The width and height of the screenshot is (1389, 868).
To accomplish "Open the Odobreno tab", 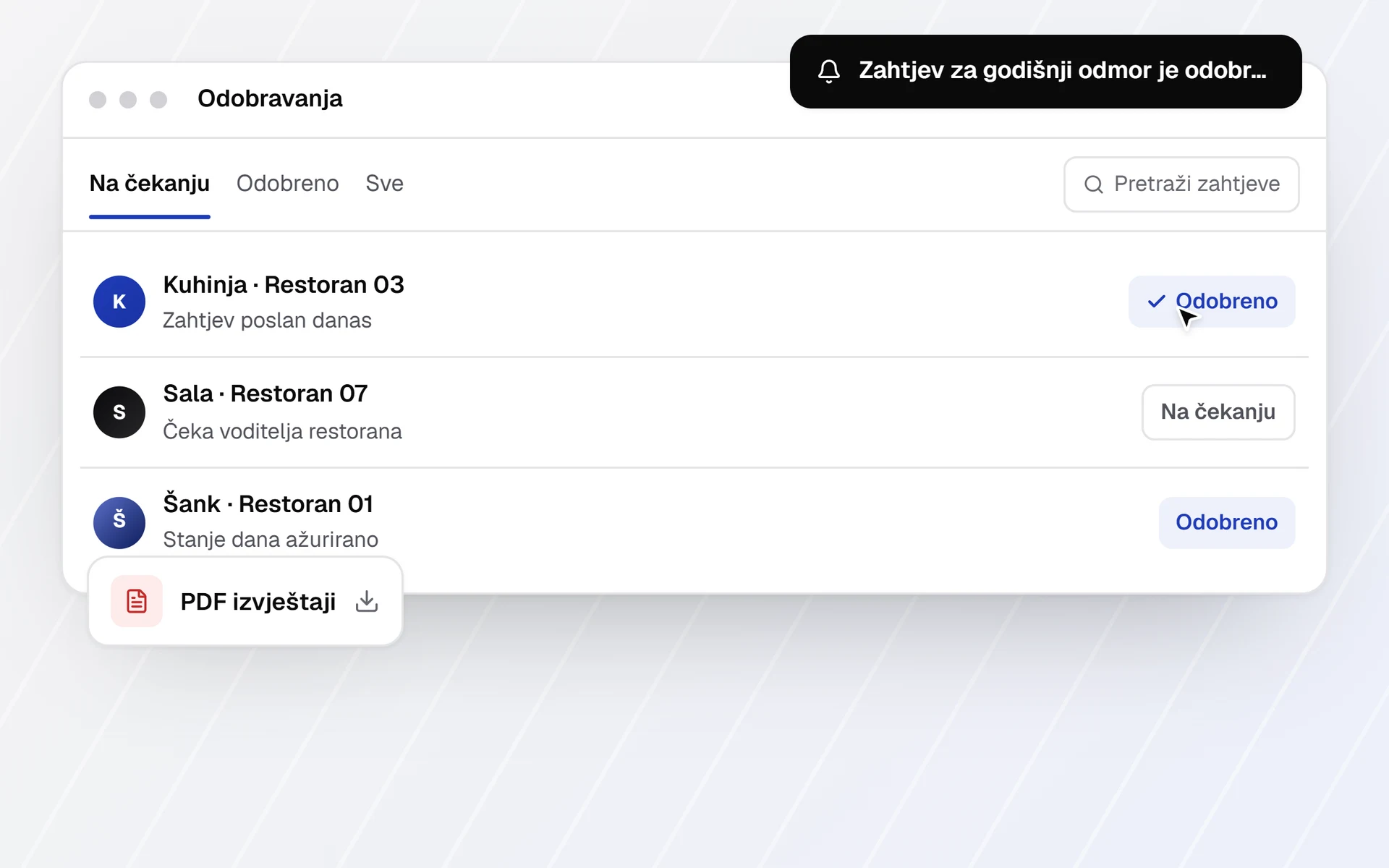I will point(287,184).
